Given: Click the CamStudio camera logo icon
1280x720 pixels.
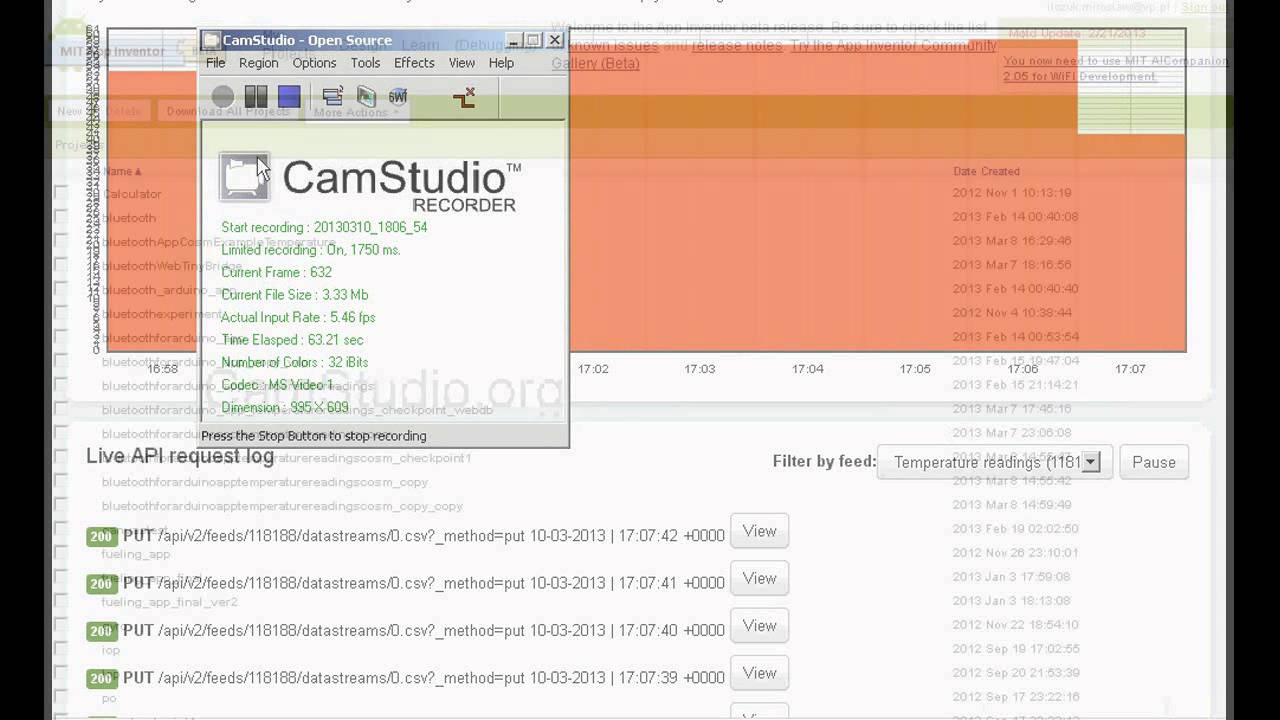Looking at the screenshot, I should click(x=245, y=177).
